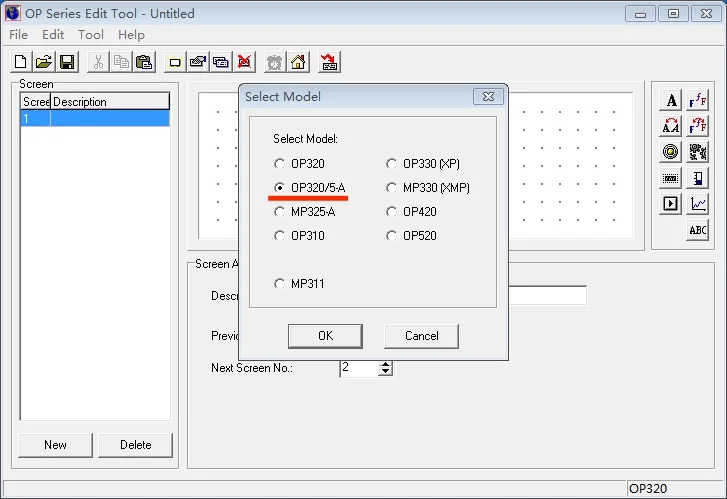Open the Edit menu
727x499 pixels.
[53, 35]
